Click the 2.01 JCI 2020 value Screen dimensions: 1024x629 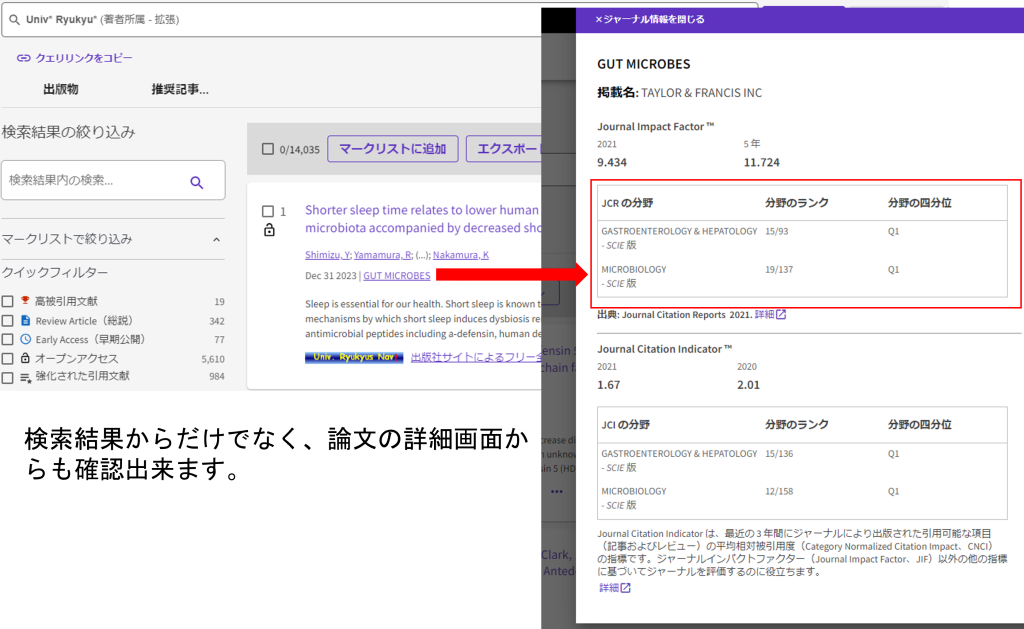pyautogui.click(x=748, y=385)
